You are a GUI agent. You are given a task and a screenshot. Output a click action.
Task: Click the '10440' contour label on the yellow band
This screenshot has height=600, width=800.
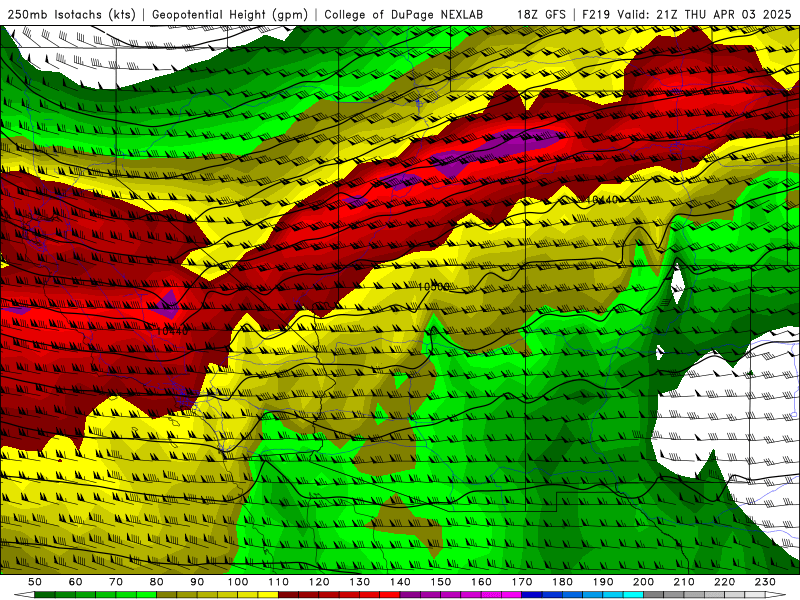[602, 200]
